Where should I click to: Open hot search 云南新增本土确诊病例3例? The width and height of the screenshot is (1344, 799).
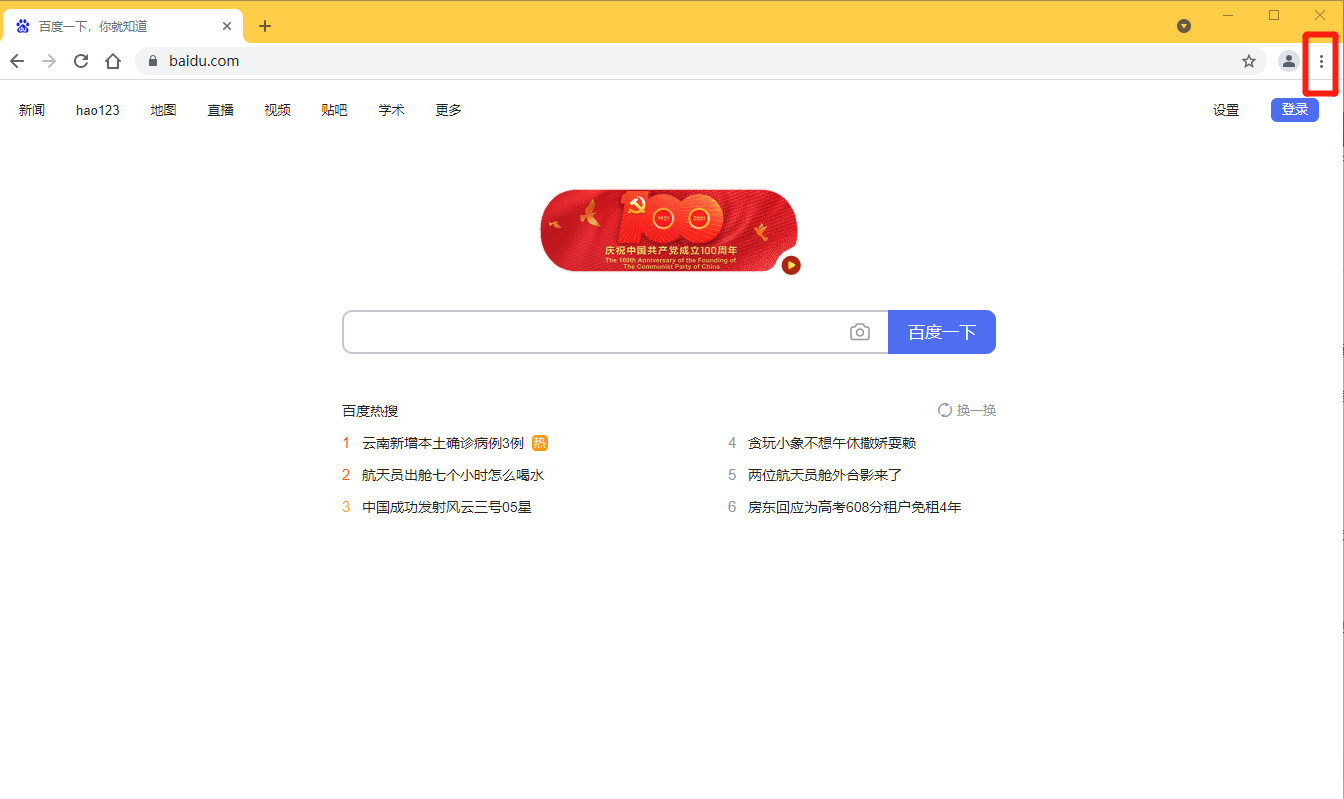pyautogui.click(x=443, y=443)
